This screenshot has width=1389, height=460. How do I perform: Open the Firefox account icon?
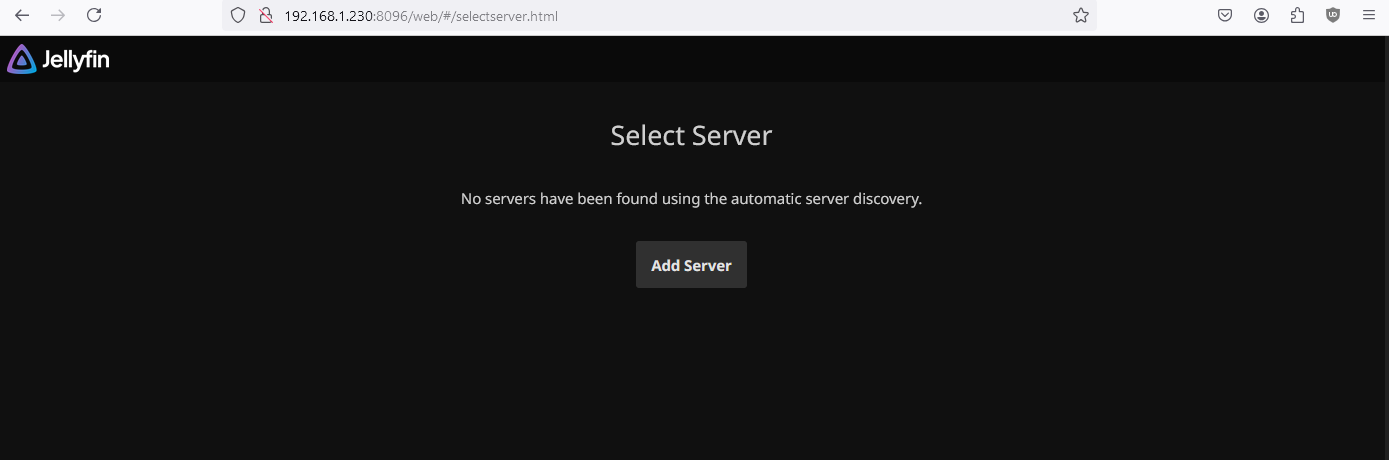1261,16
